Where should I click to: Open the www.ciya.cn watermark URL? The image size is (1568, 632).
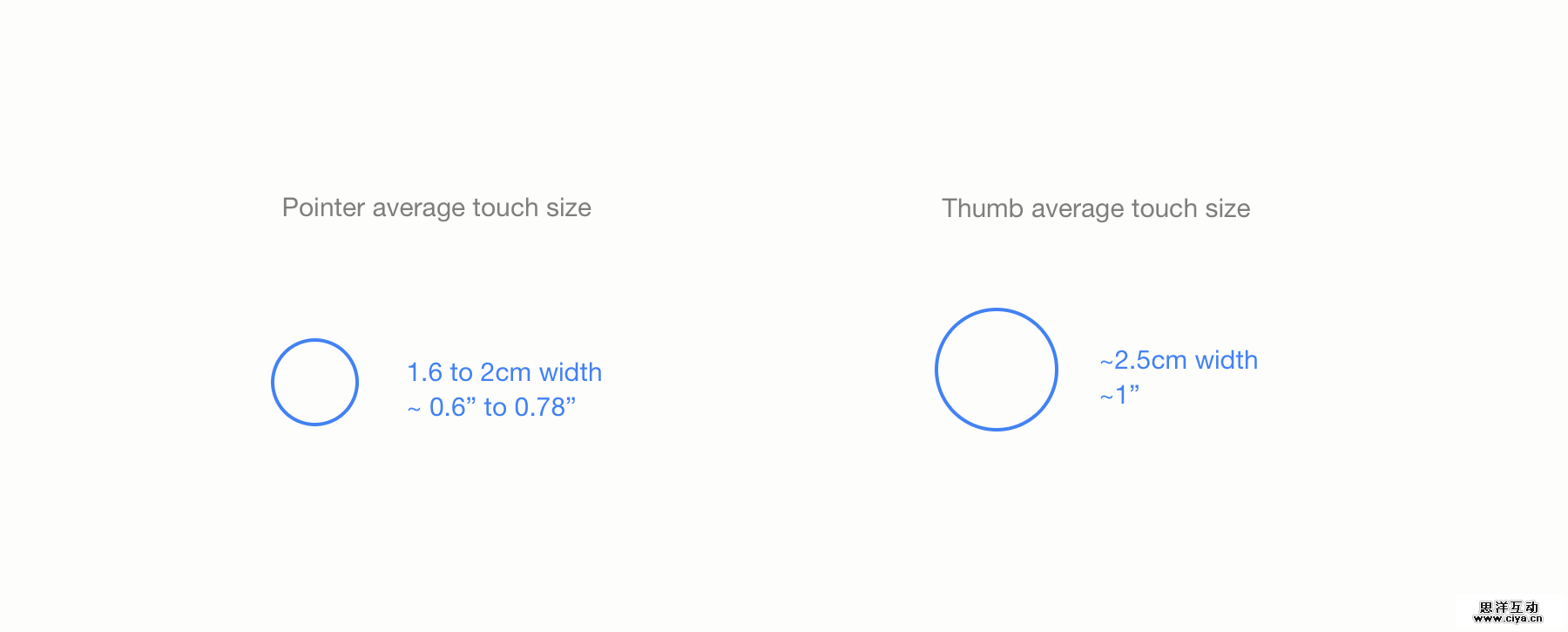click(1508, 619)
